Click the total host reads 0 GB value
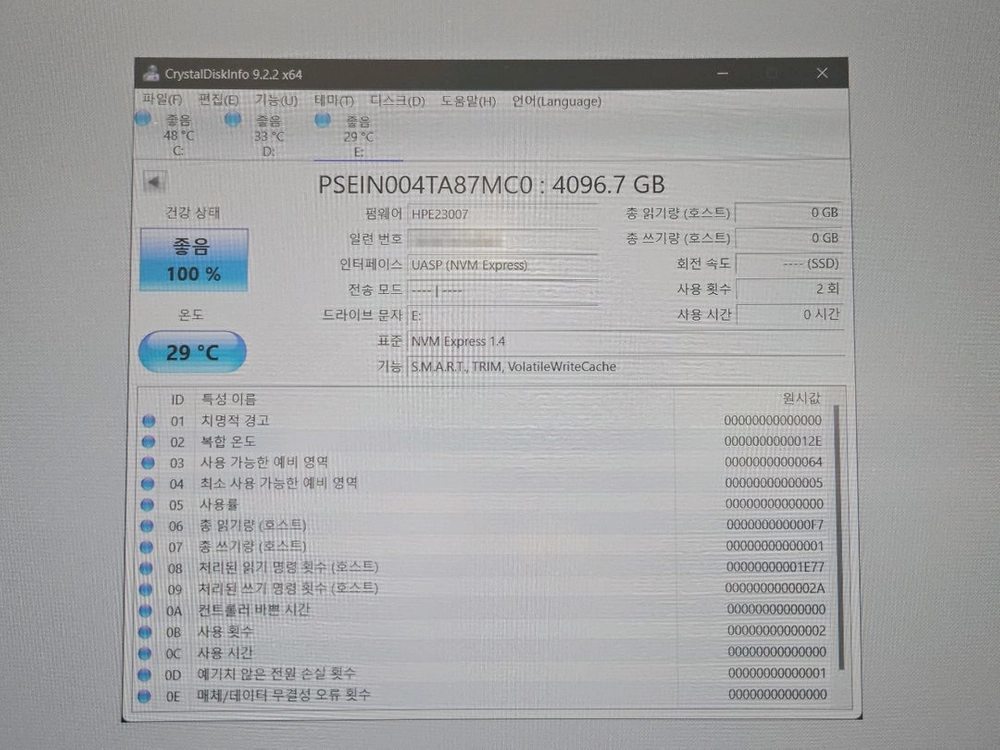This screenshot has height=750, width=1000. (789, 212)
